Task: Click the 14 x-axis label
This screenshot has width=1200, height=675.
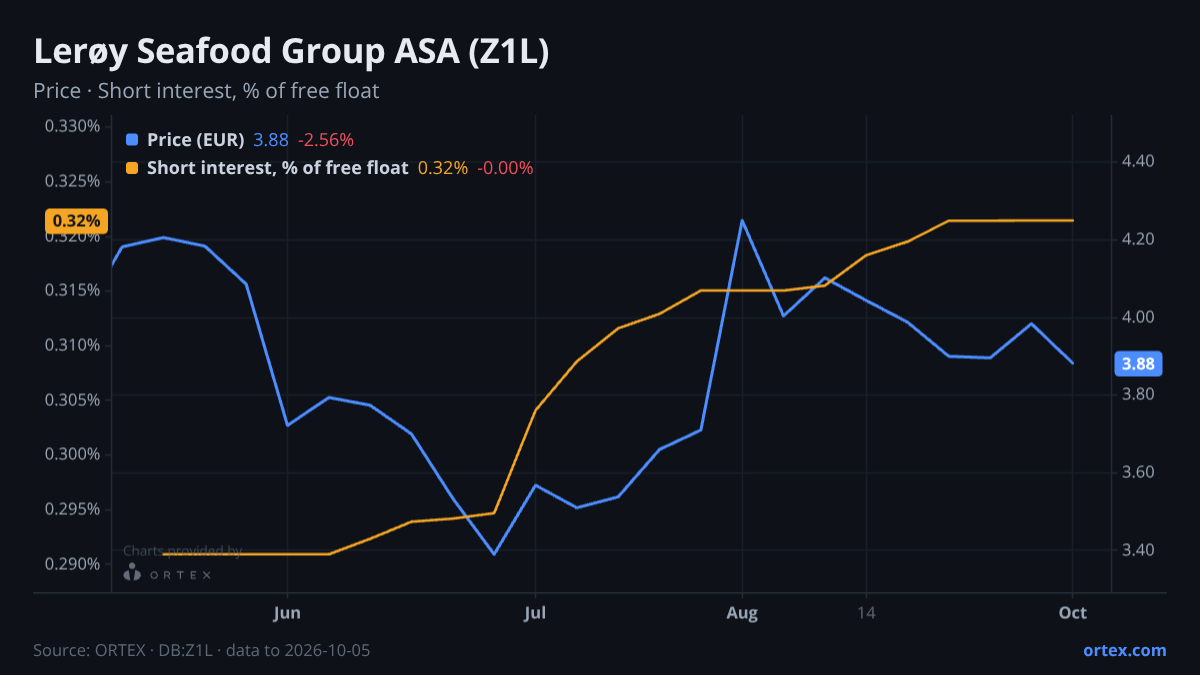Action: click(866, 612)
